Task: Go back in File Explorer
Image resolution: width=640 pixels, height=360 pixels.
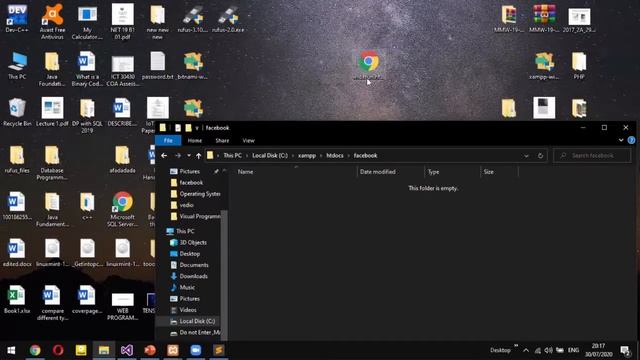Action: pos(164,156)
